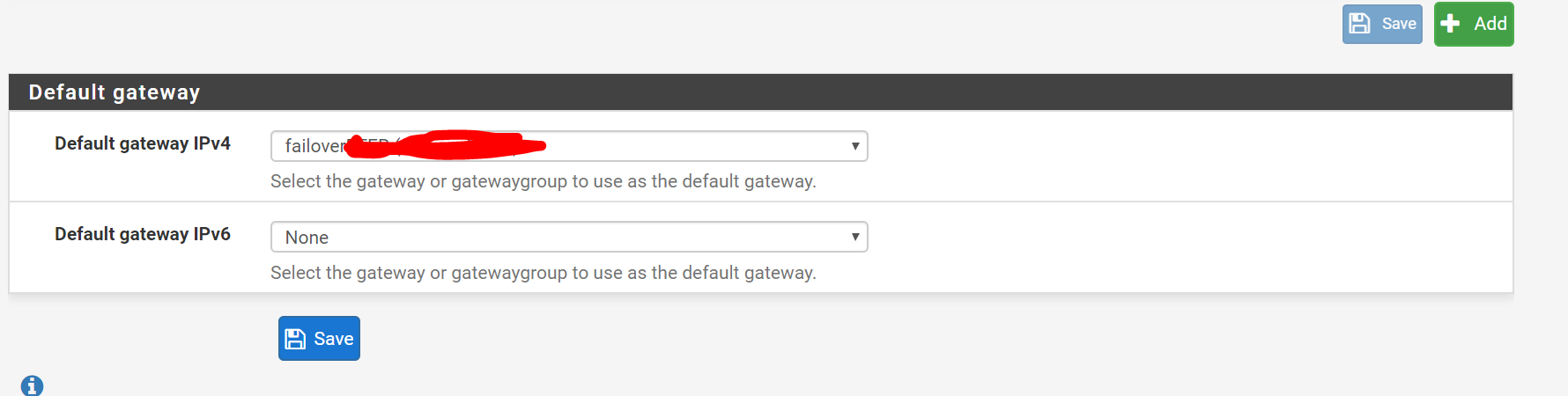This screenshot has width=1568, height=396.
Task: Click the floppy disk icon in lower Save button
Action: (x=295, y=339)
